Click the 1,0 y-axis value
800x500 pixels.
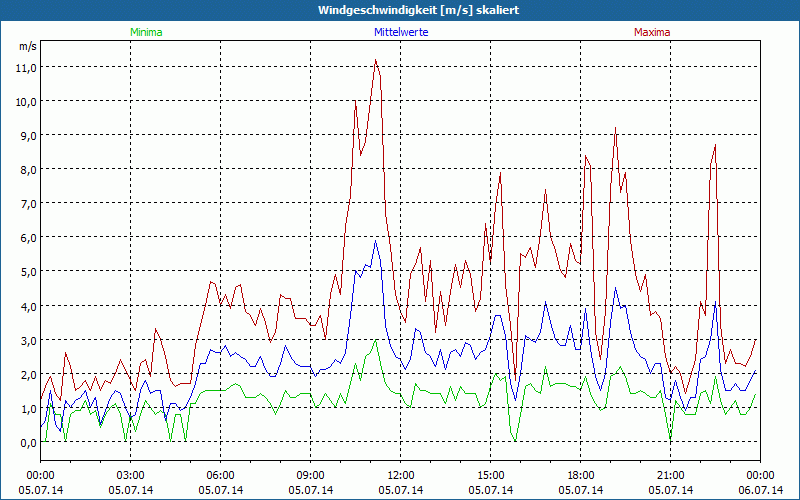point(29,409)
